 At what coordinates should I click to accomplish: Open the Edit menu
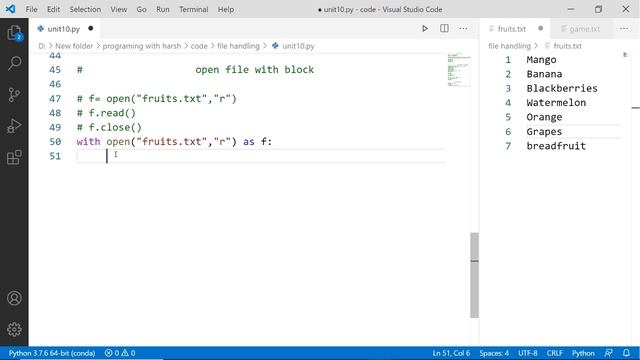53,9
